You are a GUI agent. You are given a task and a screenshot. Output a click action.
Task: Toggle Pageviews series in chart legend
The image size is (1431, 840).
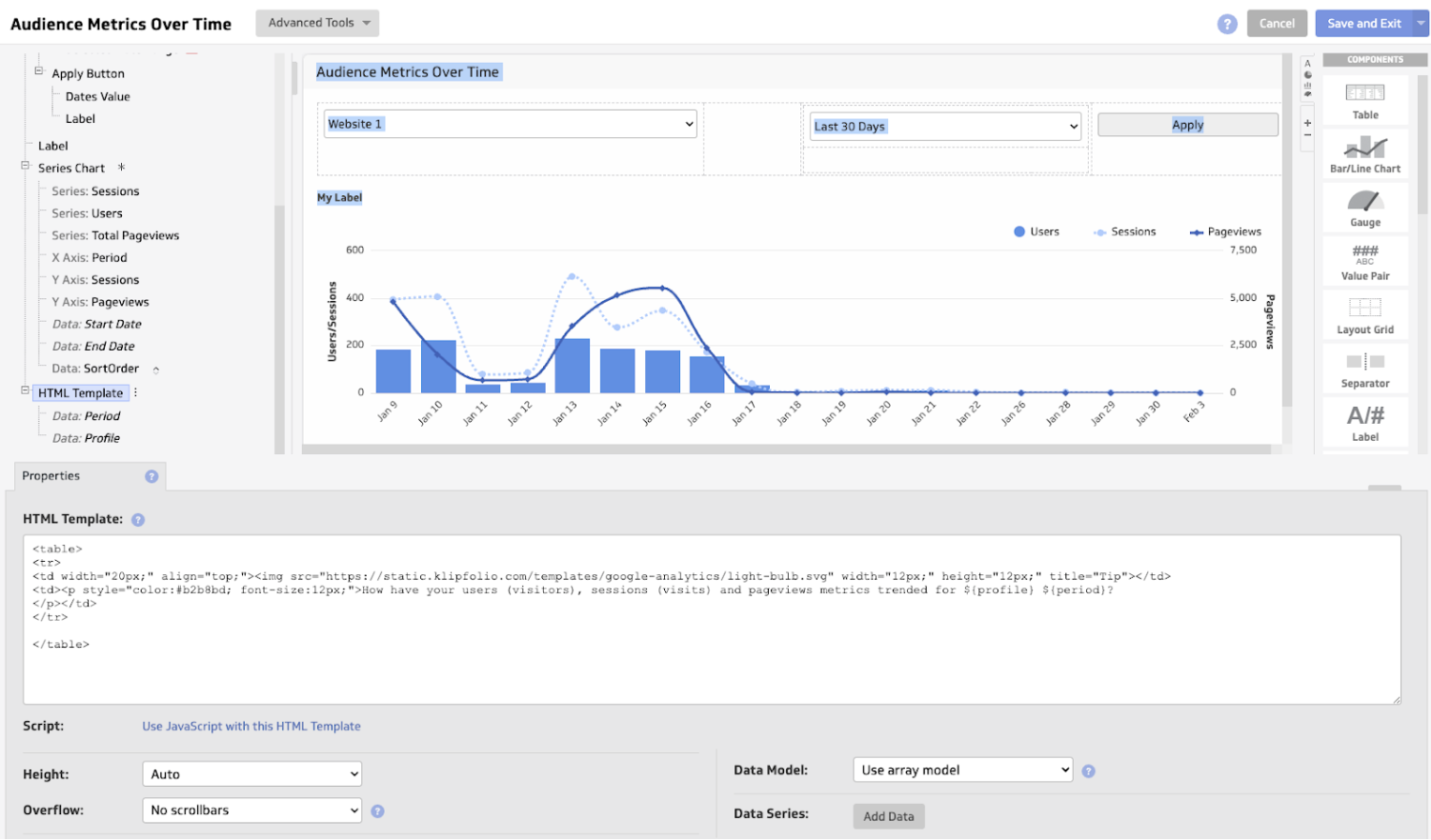(x=1225, y=231)
